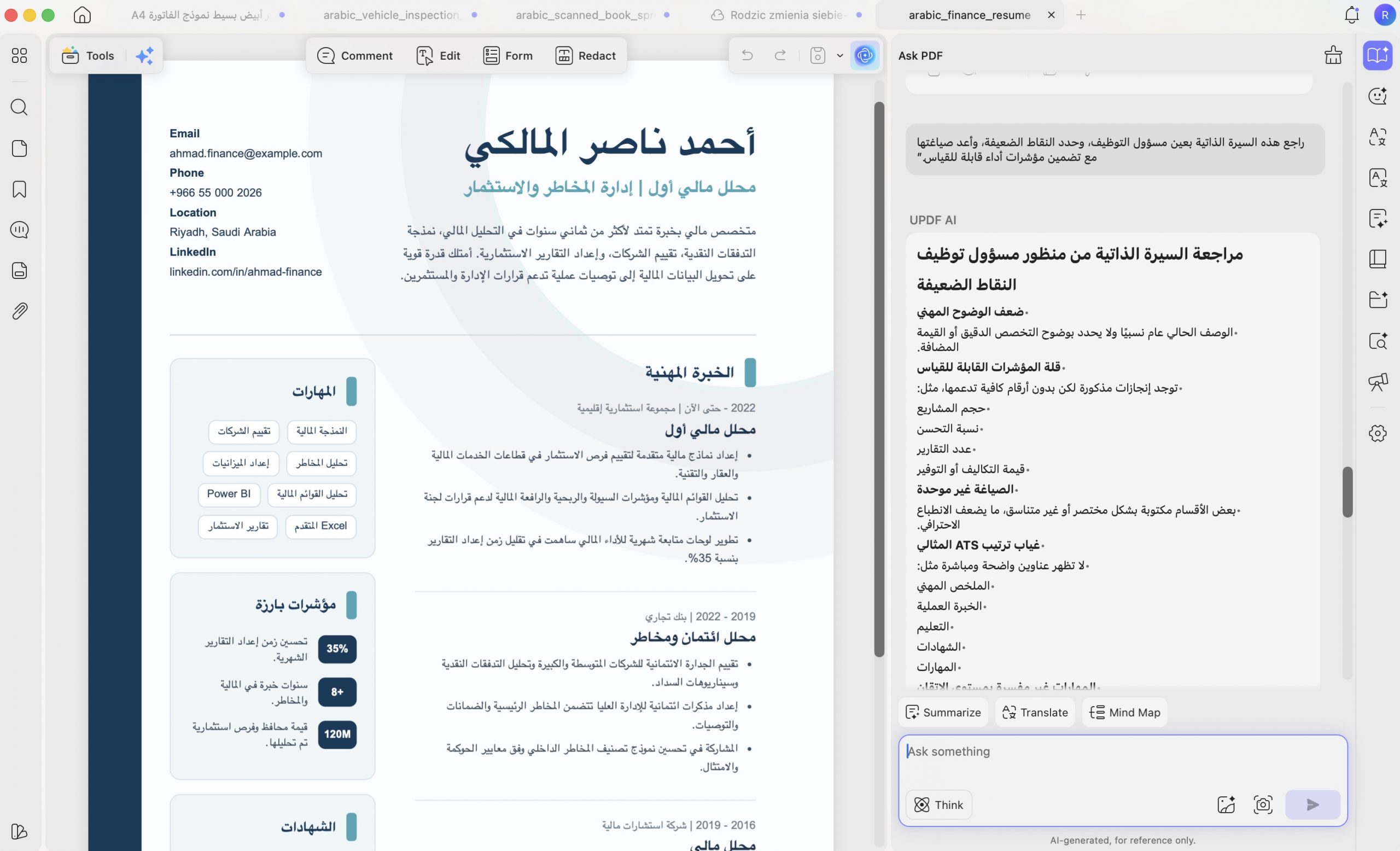The image size is (1400, 851).
Task: Open the AI summarize note icon in right sidebar
Action: point(1377,218)
